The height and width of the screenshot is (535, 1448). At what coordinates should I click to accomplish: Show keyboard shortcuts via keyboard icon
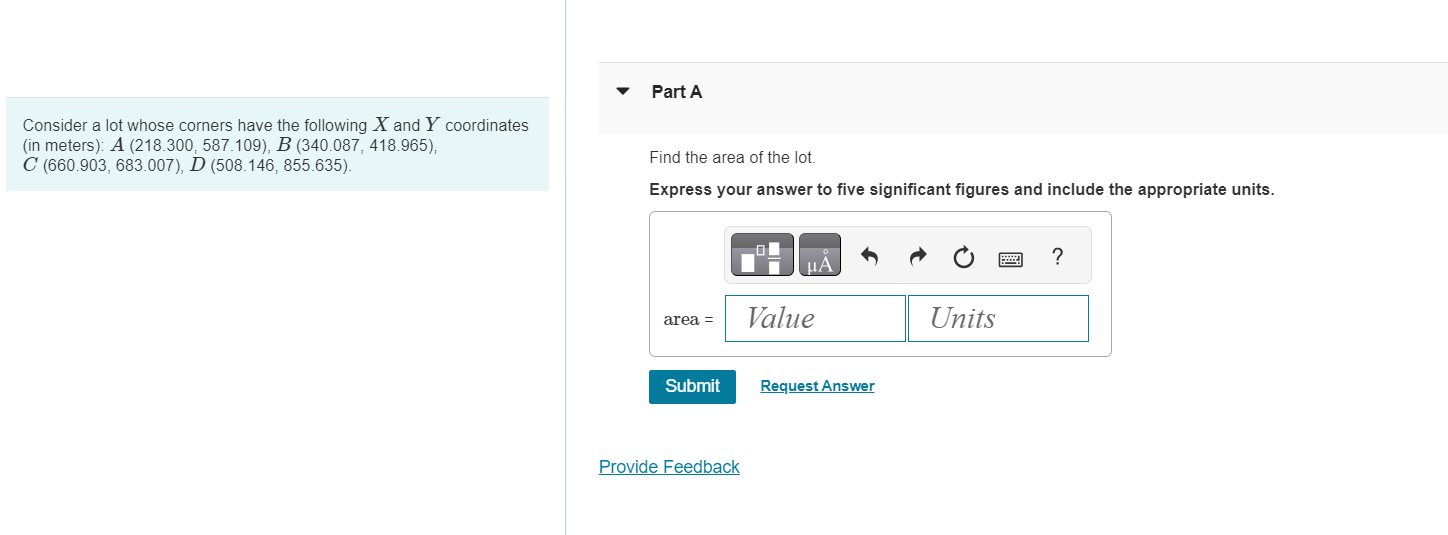1011,259
